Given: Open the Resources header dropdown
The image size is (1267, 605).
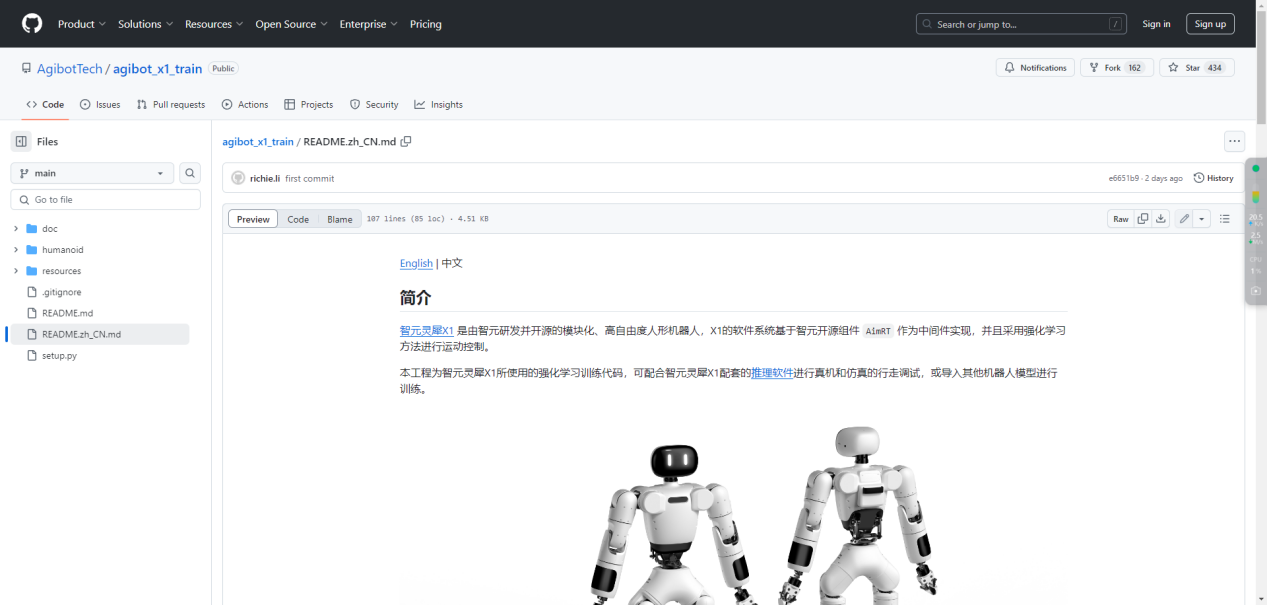Looking at the screenshot, I should click(214, 24).
